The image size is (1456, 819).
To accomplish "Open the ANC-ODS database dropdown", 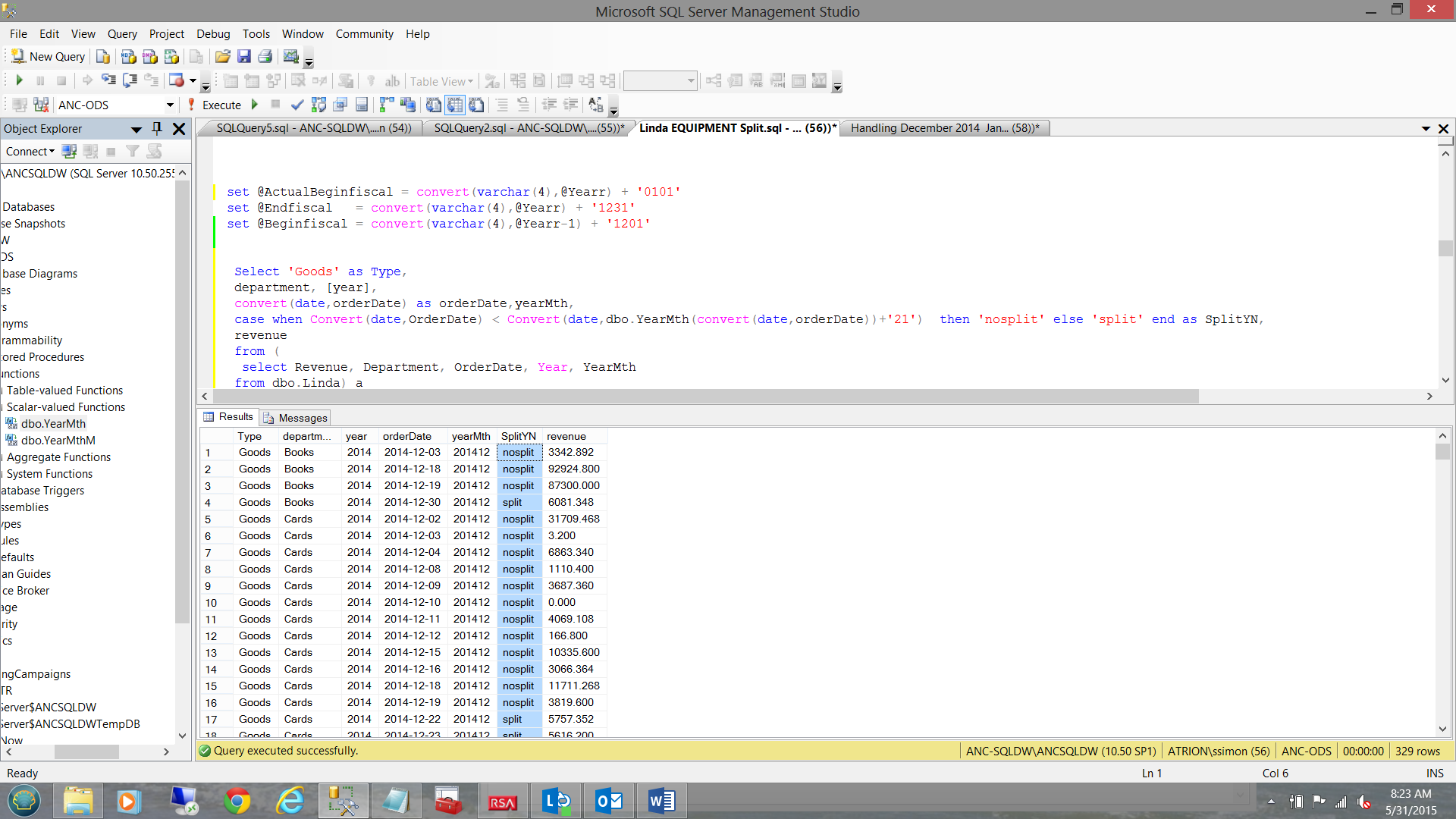I will (170, 105).
